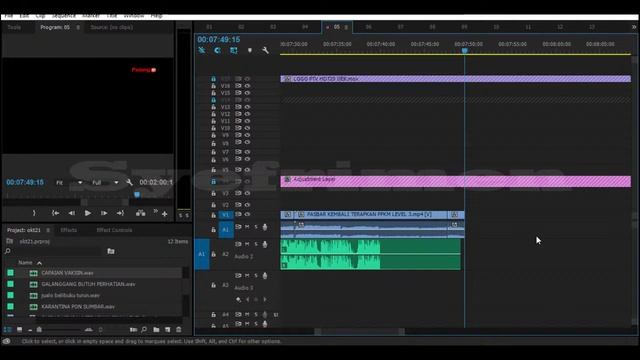Add a marker in timeline toolbar

(x=250, y=50)
